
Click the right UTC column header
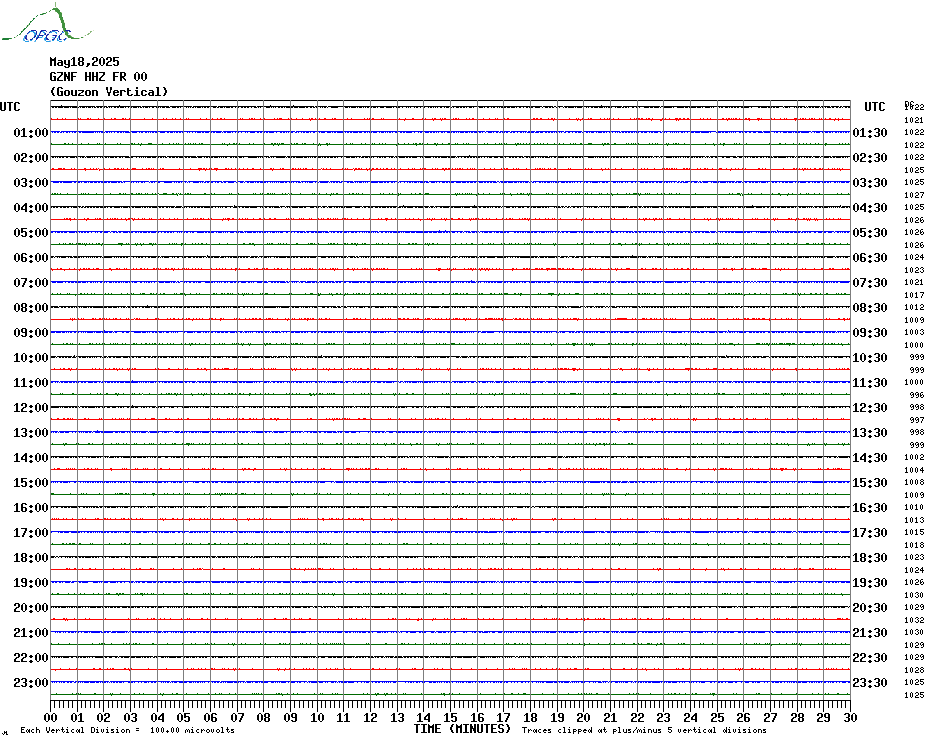tap(875, 107)
